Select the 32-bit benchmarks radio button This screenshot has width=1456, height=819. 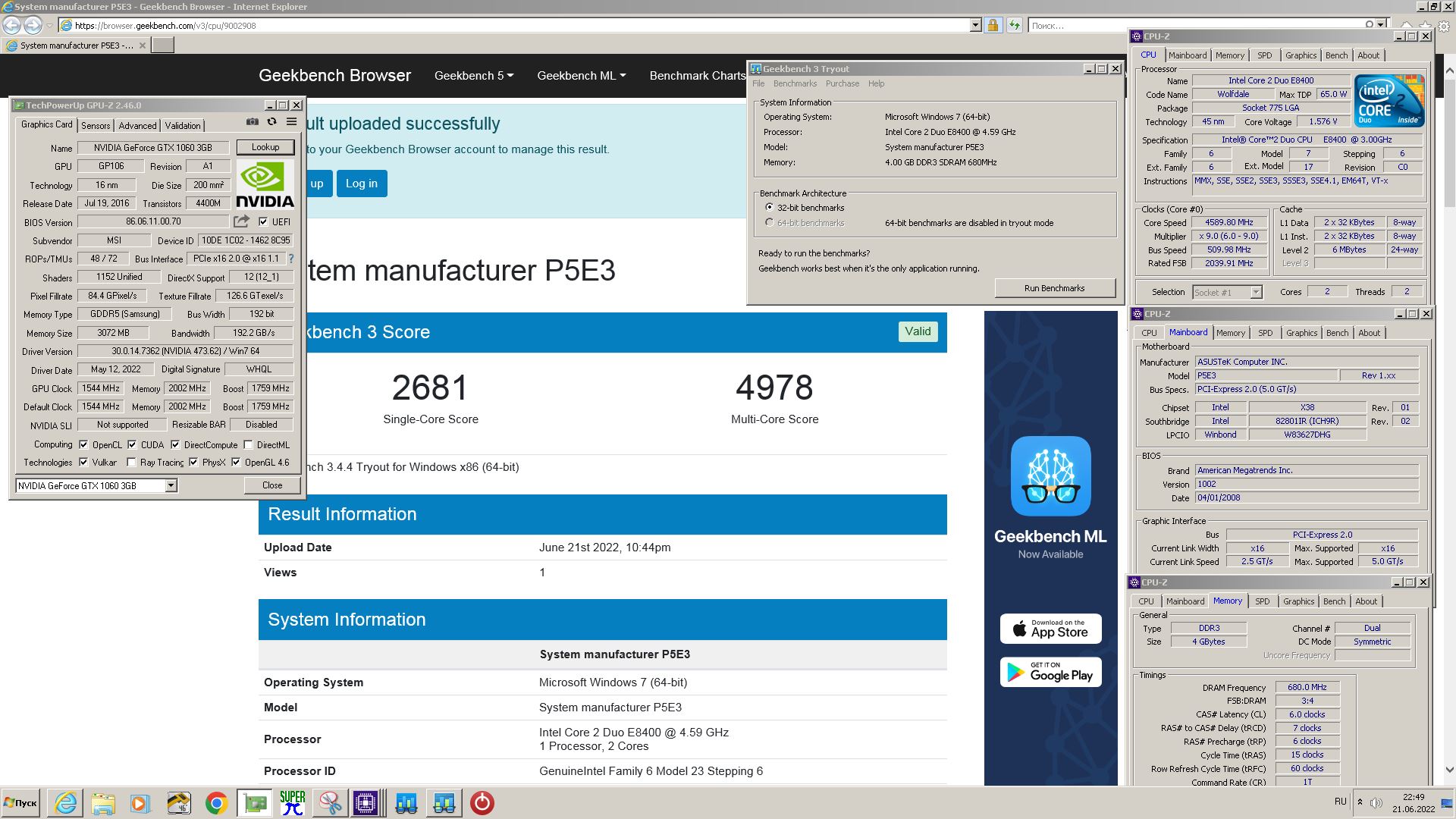coord(769,207)
